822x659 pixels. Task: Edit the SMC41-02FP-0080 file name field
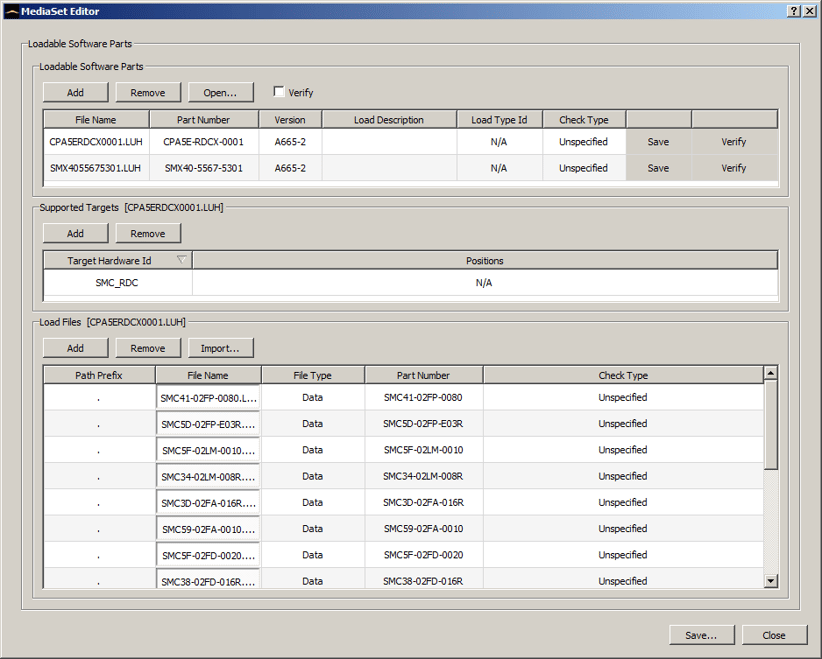[x=207, y=397]
